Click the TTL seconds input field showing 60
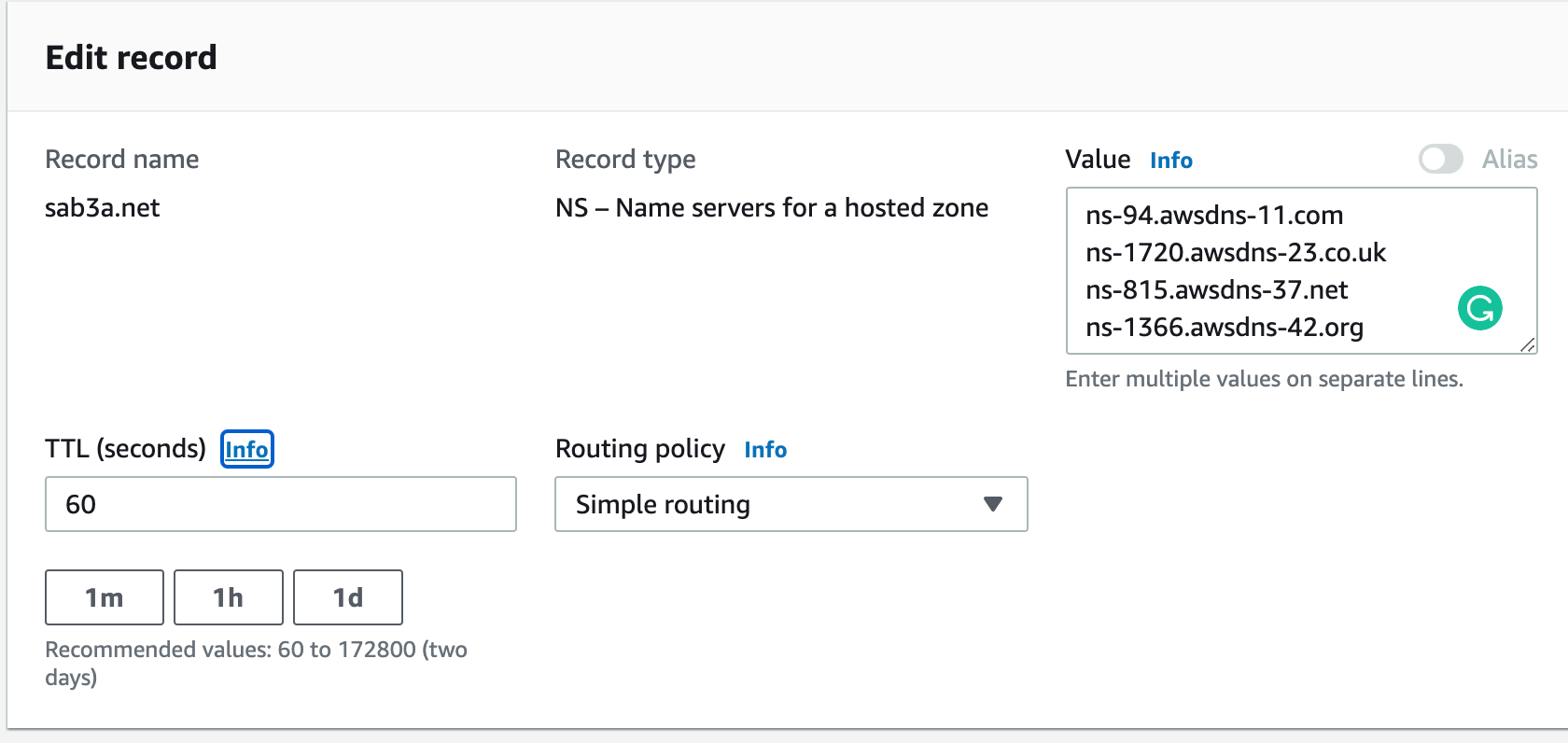This screenshot has width=1568, height=743. coord(280,504)
